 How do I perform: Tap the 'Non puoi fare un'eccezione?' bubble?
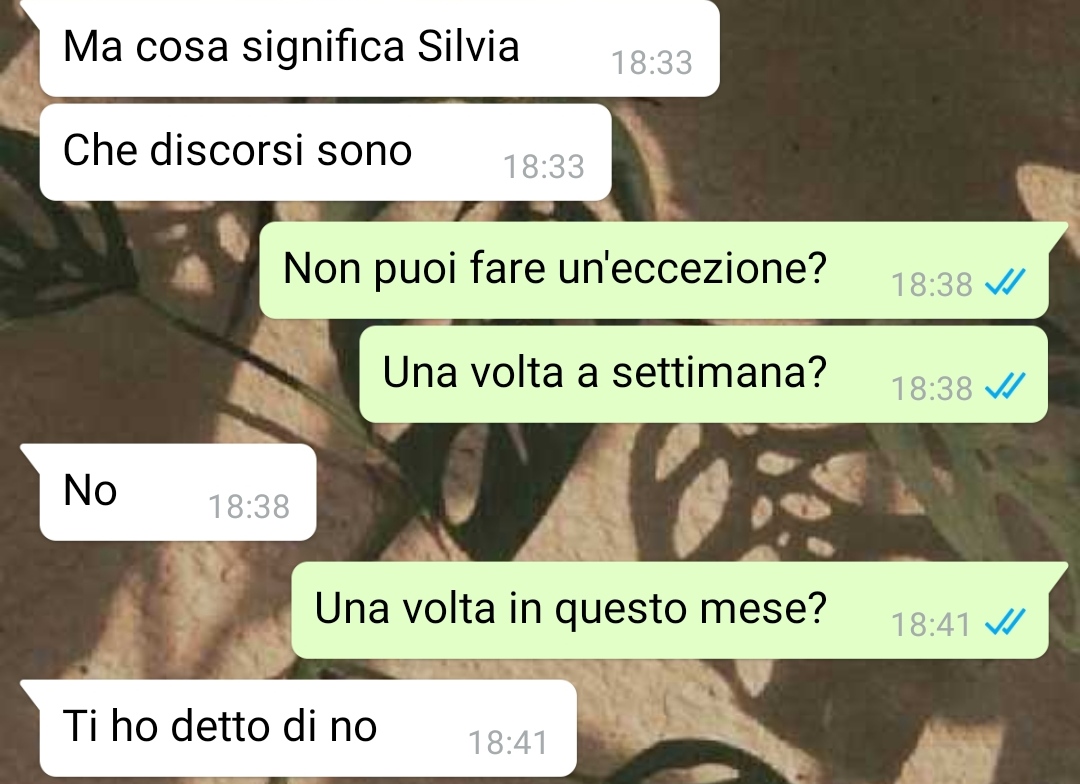click(x=654, y=270)
